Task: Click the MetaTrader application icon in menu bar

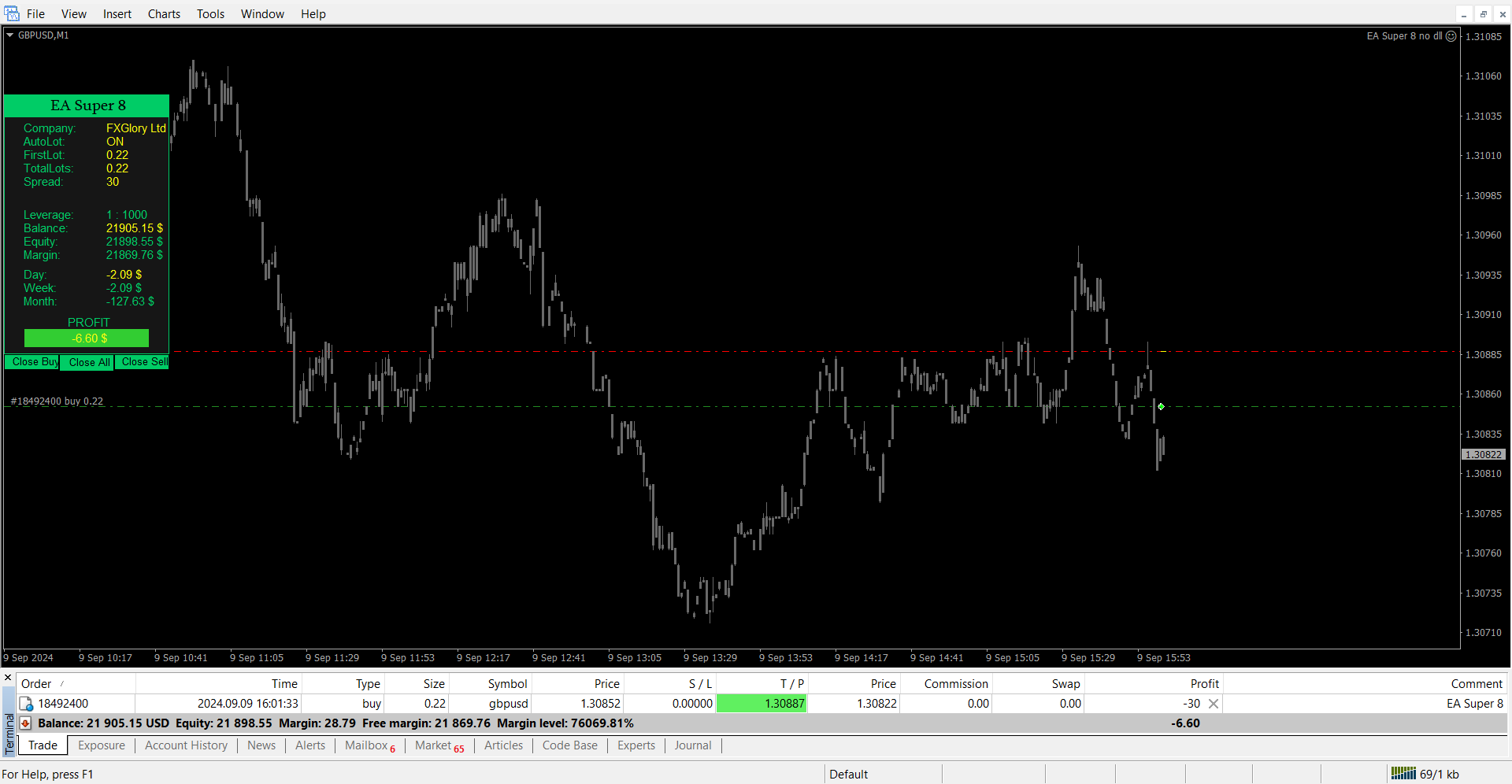Action: click(12, 13)
